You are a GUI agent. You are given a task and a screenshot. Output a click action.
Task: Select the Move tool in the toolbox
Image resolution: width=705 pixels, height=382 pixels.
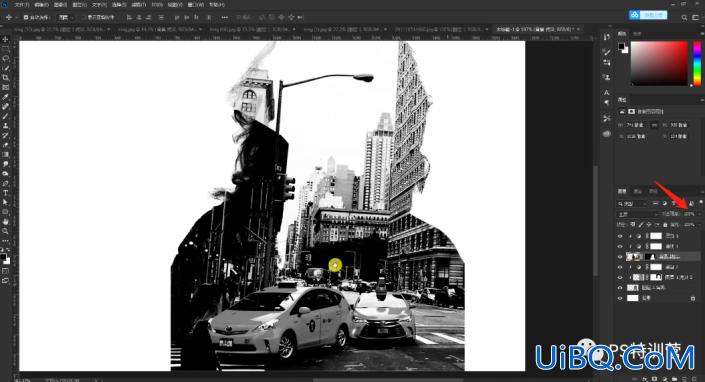click(x=5, y=40)
